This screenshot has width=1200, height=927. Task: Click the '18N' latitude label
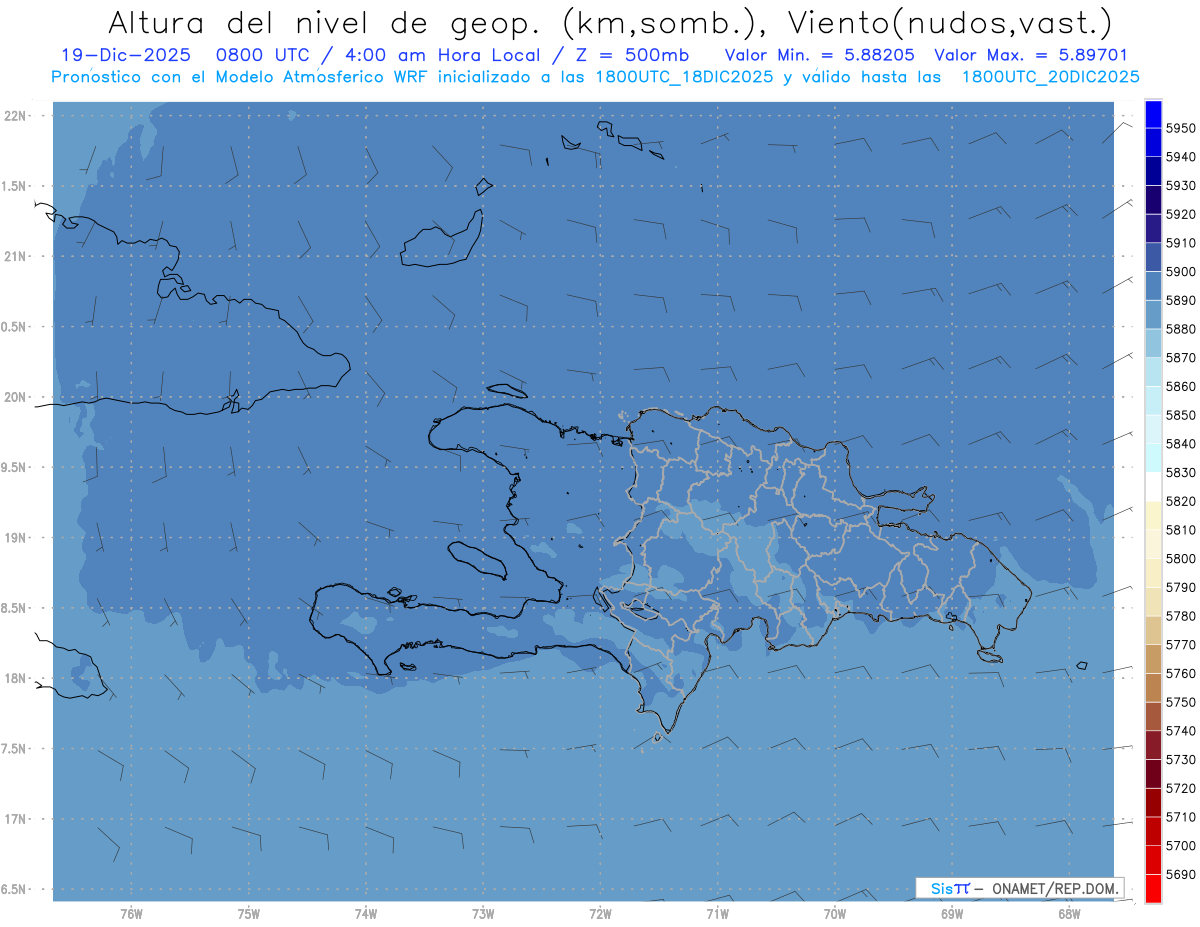(14, 678)
